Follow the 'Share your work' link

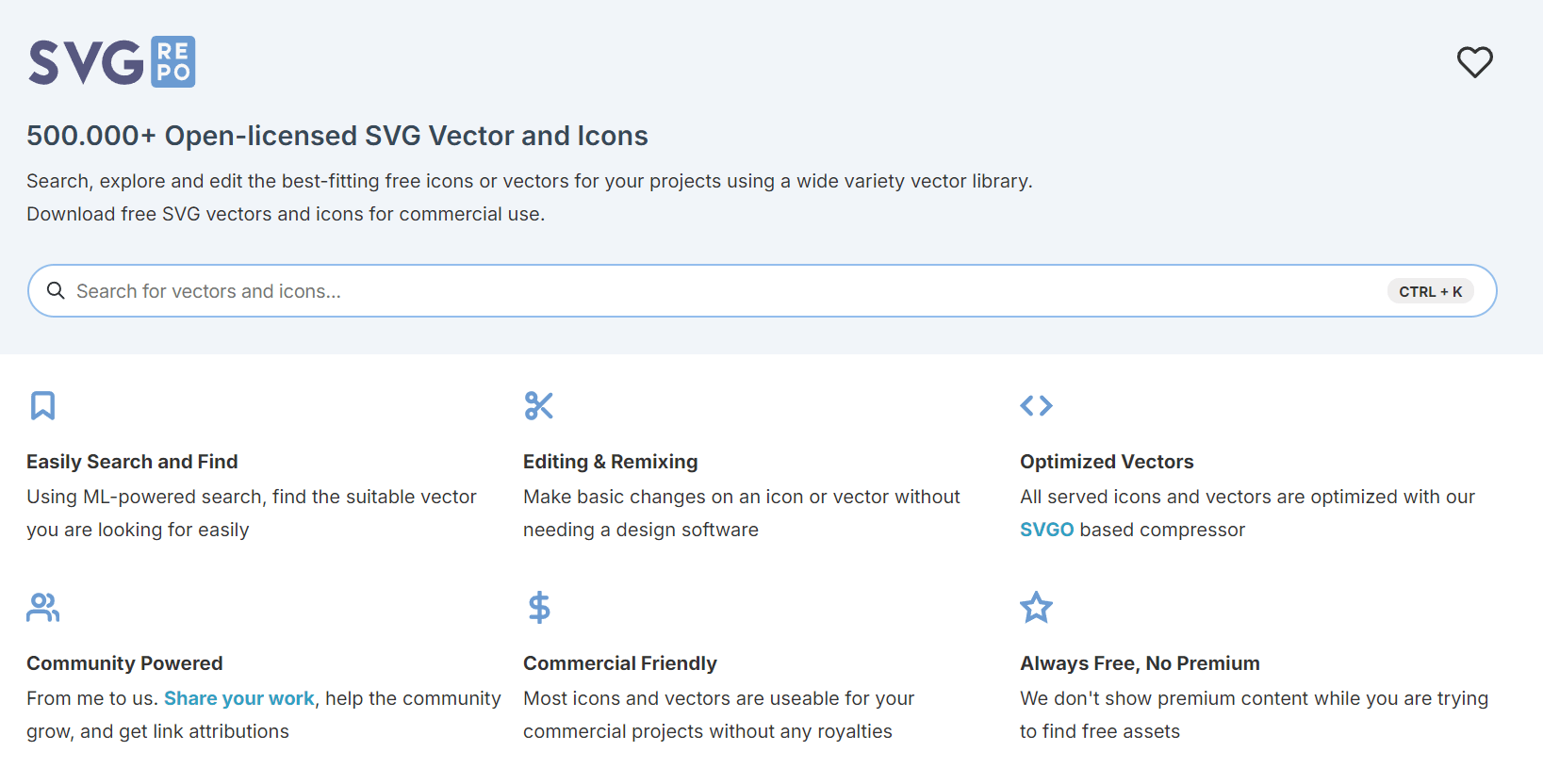238,698
